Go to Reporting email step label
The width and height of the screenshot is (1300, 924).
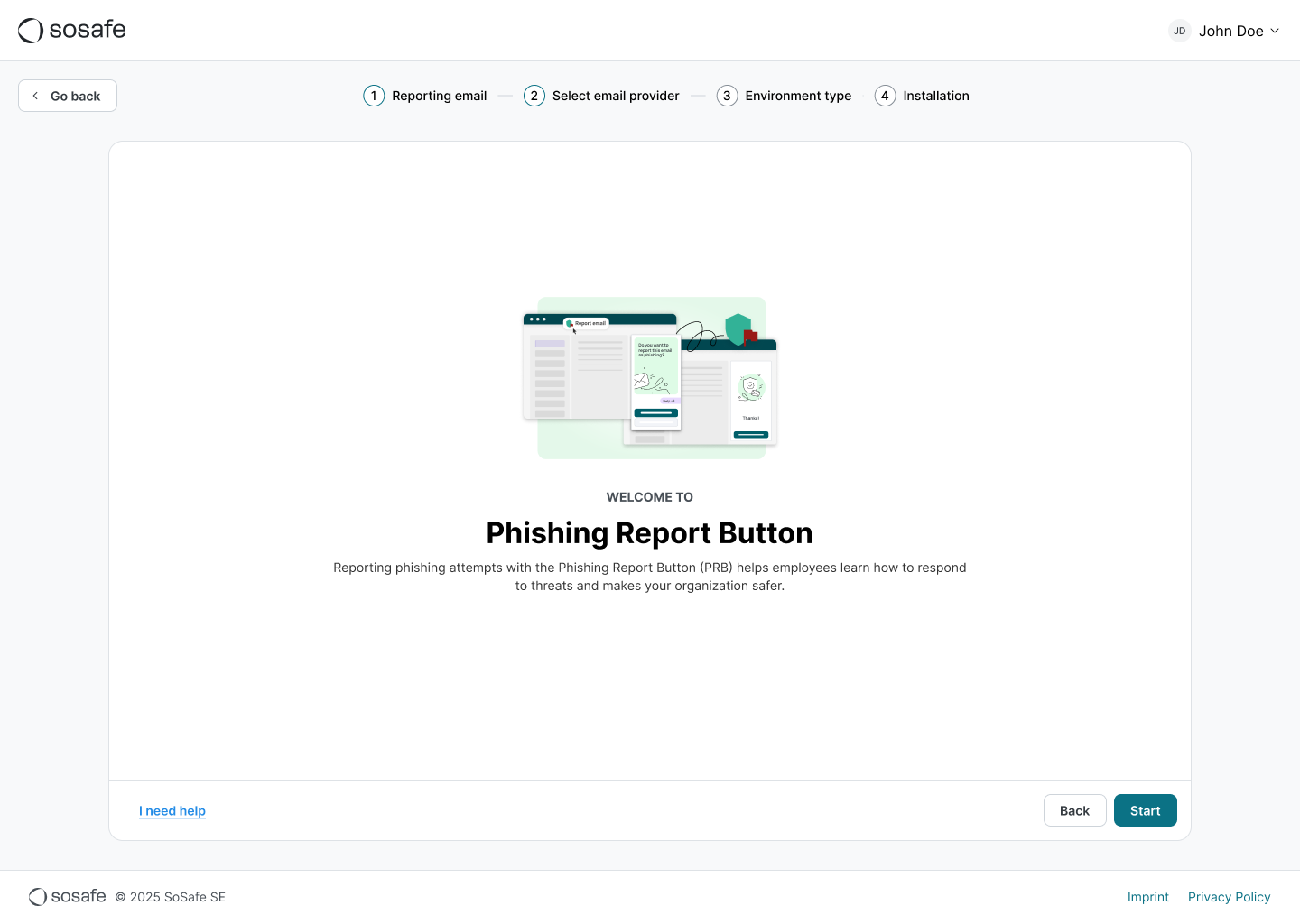tap(439, 96)
